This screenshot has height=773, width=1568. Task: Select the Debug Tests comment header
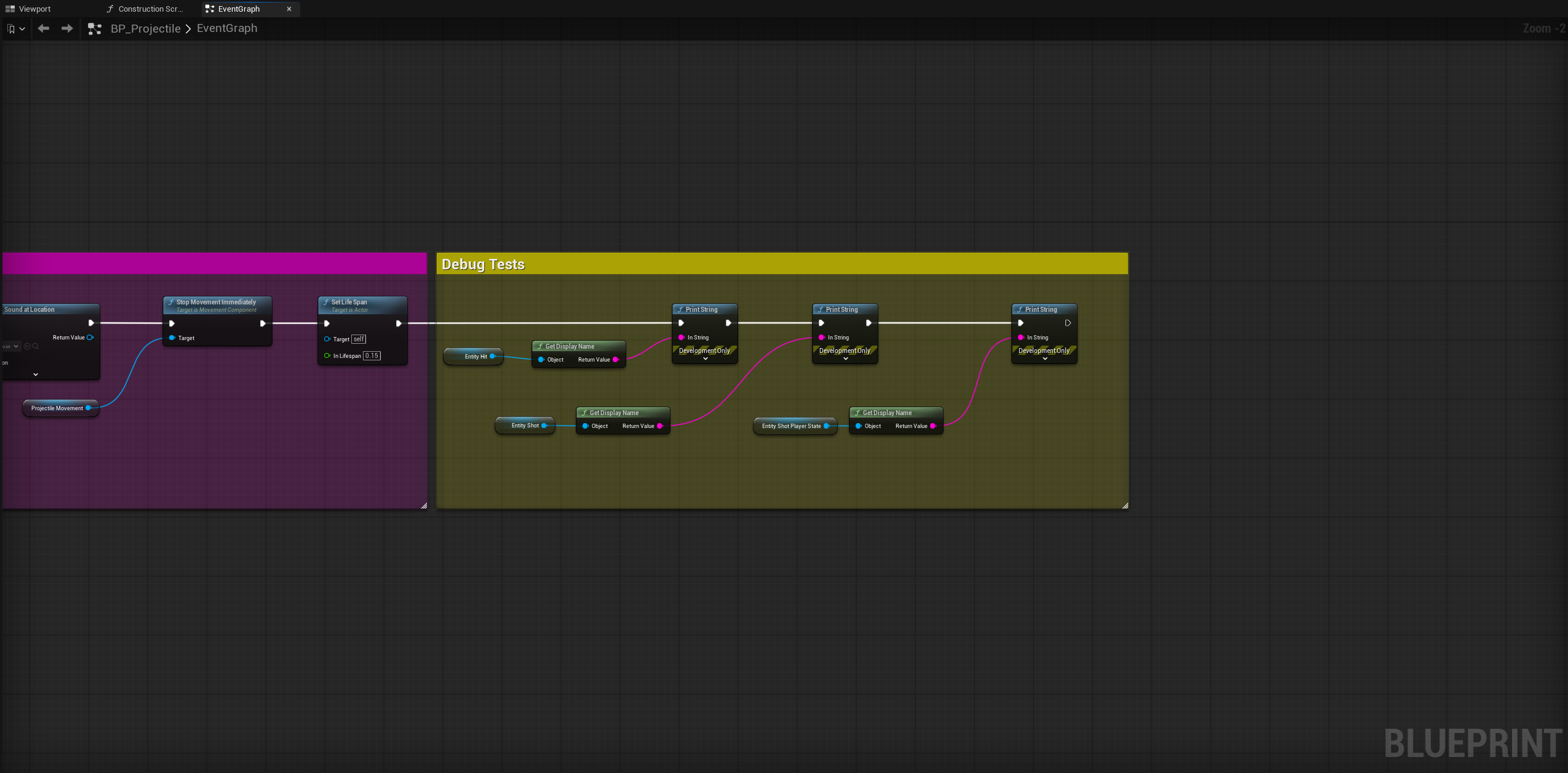click(x=782, y=264)
